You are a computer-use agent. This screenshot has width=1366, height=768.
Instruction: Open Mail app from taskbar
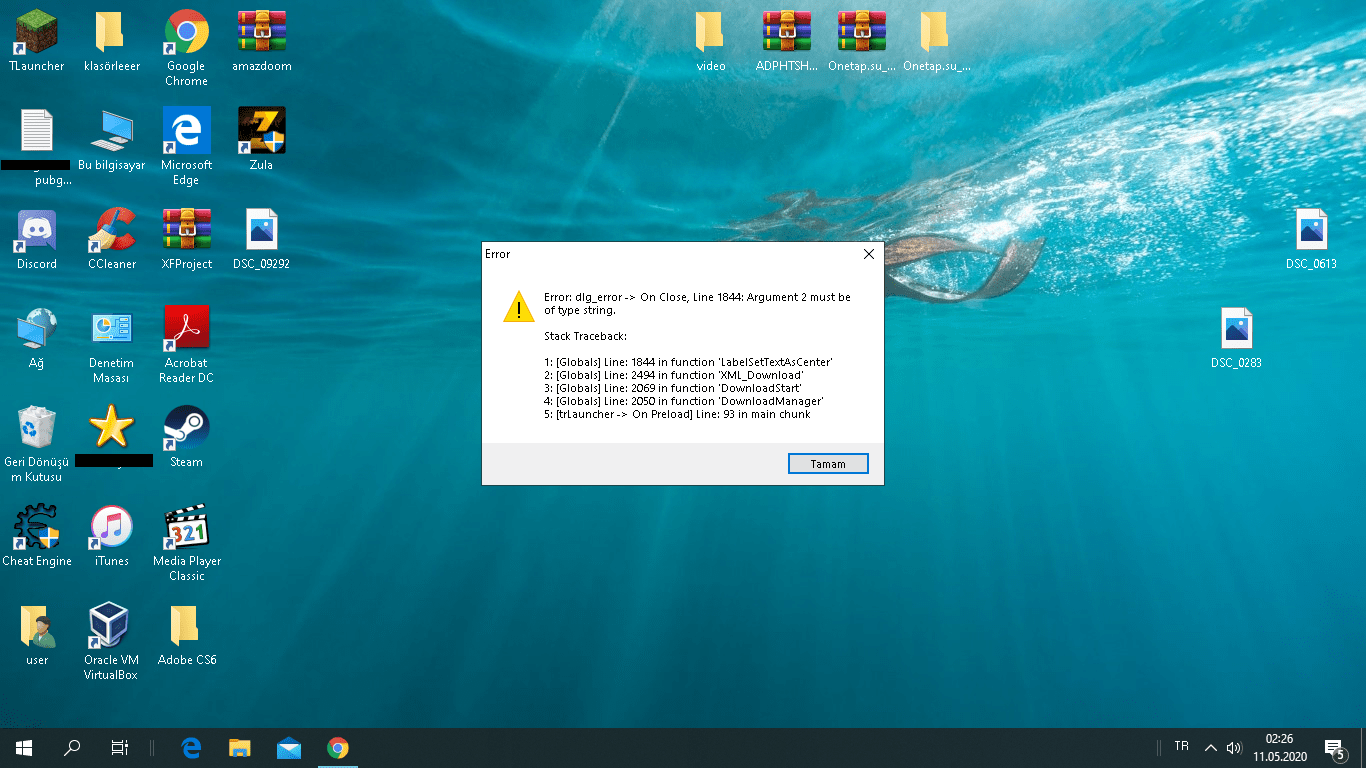pyautogui.click(x=289, y=748)
